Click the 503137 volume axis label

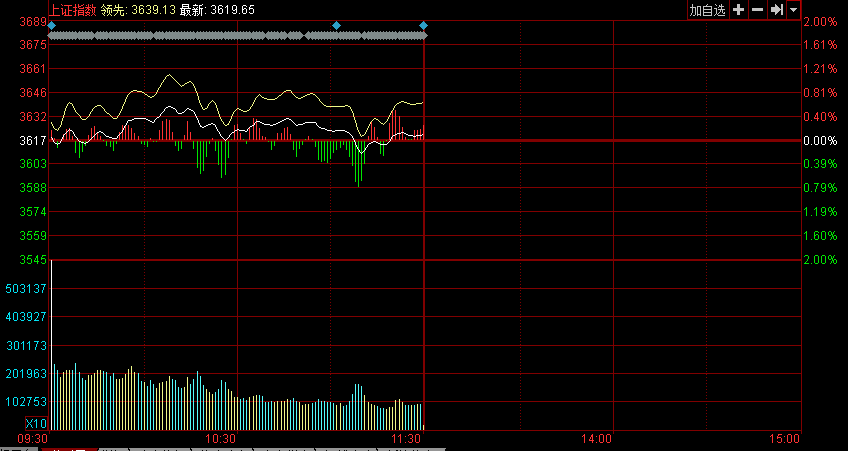26,289
